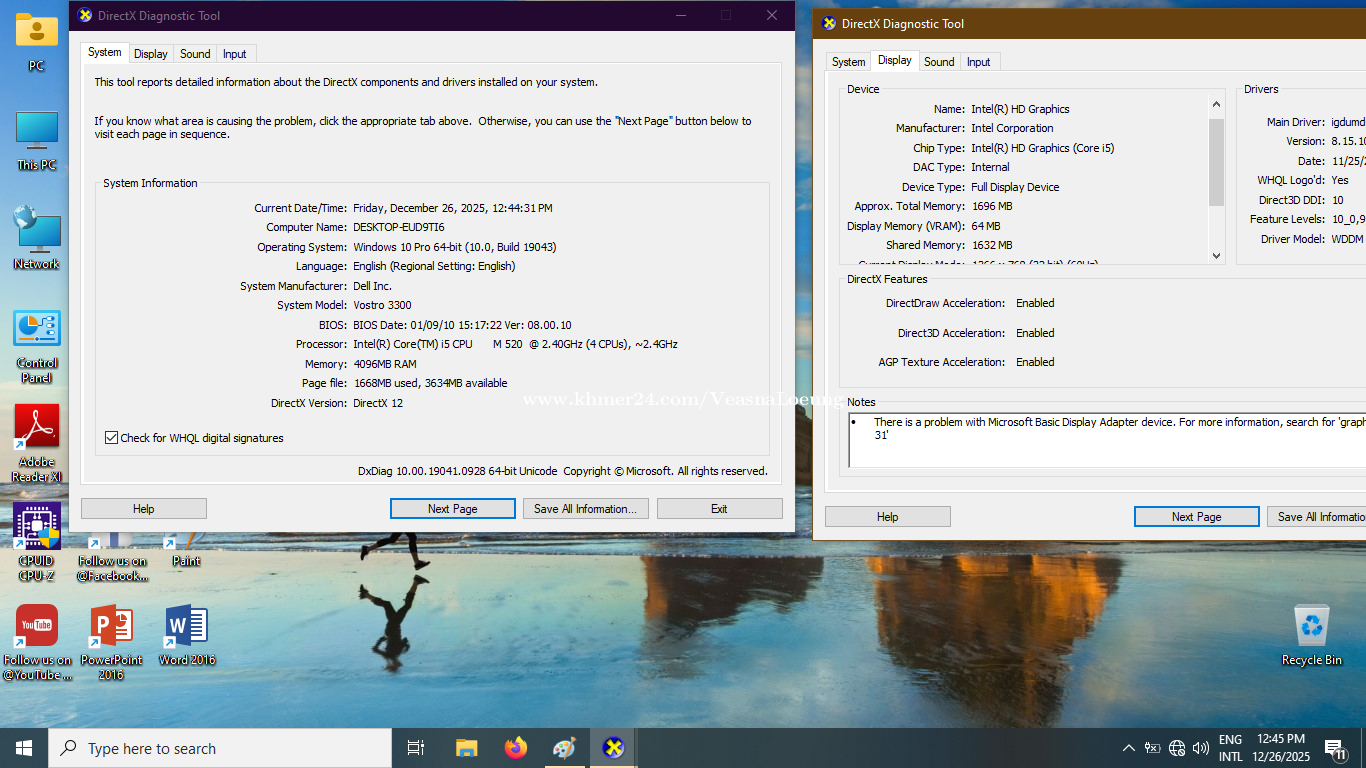This screenshot has height=768, width=1366.
Task: Toggle Check for WHQL digital signatures
Action: (111, 438)
